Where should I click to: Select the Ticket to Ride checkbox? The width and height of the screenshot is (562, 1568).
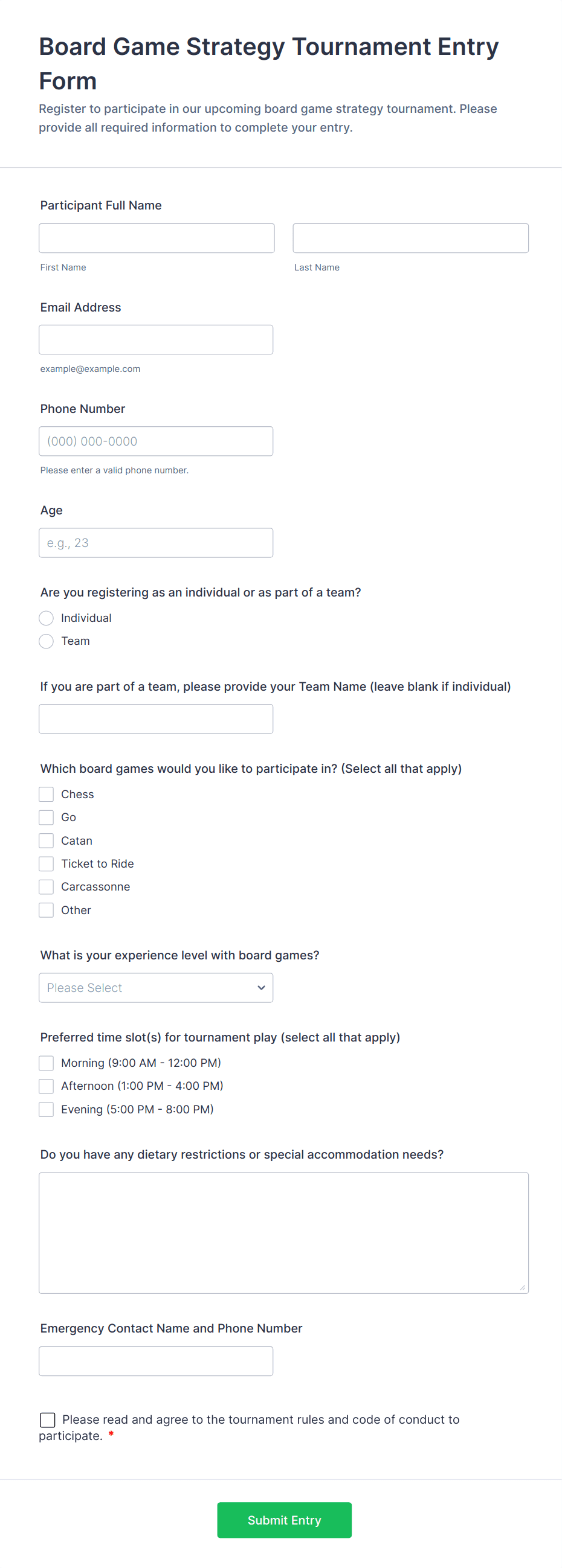click(47, 864)
